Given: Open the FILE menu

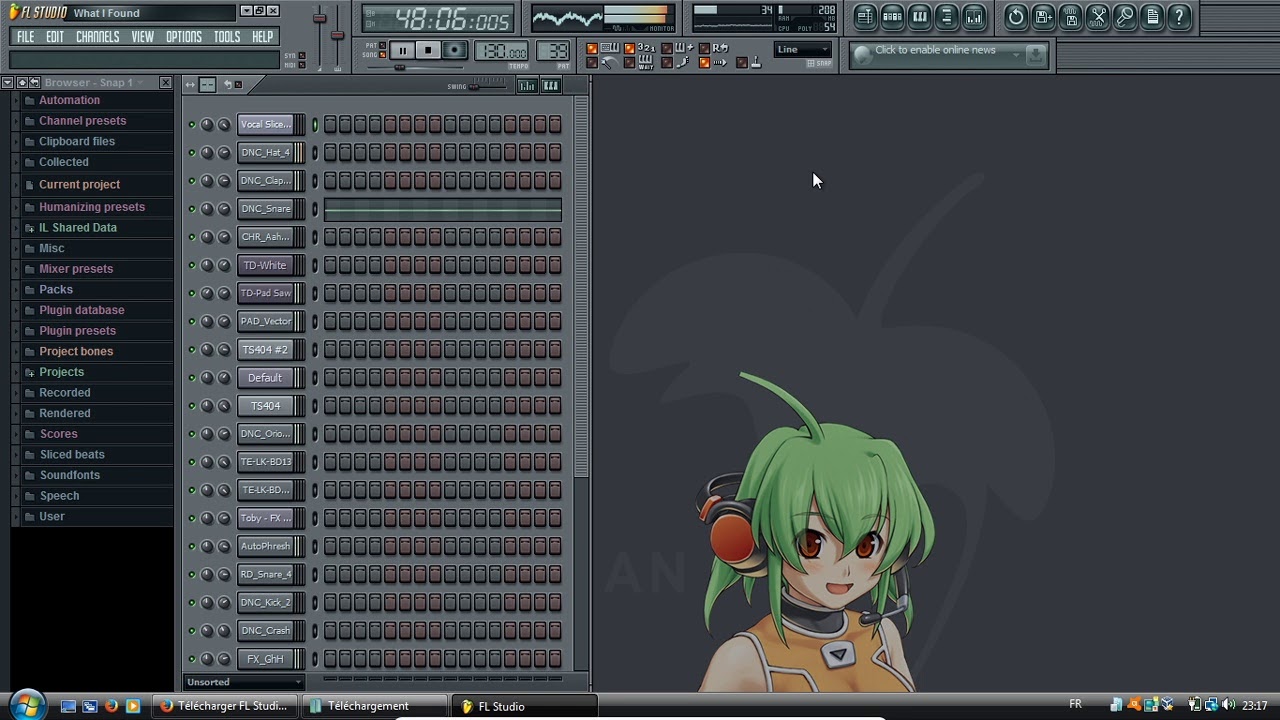Looking at the screenshot, I should 25,37.
